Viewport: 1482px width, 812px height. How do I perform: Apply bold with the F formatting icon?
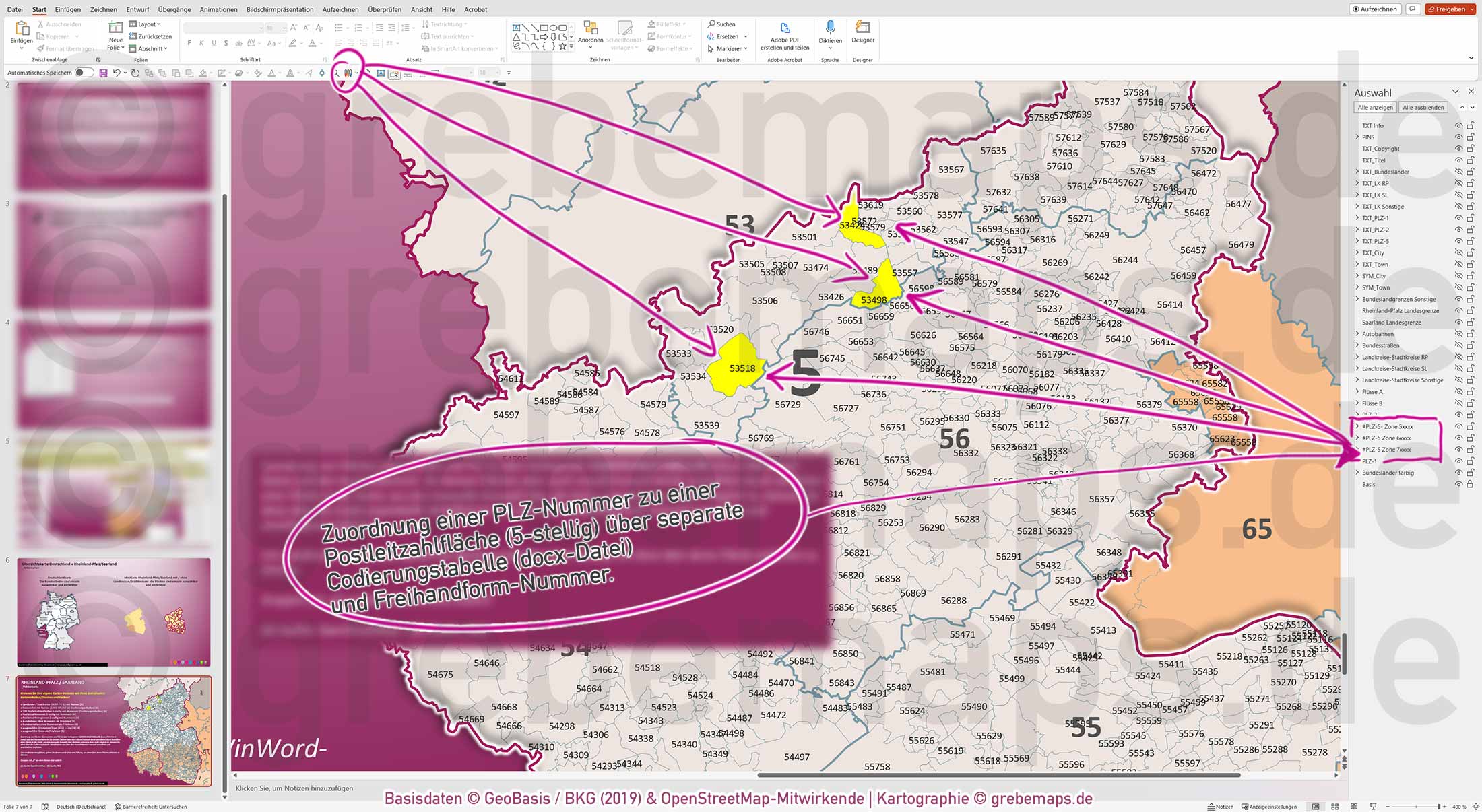pyautogui.click(x=191, y=42)
